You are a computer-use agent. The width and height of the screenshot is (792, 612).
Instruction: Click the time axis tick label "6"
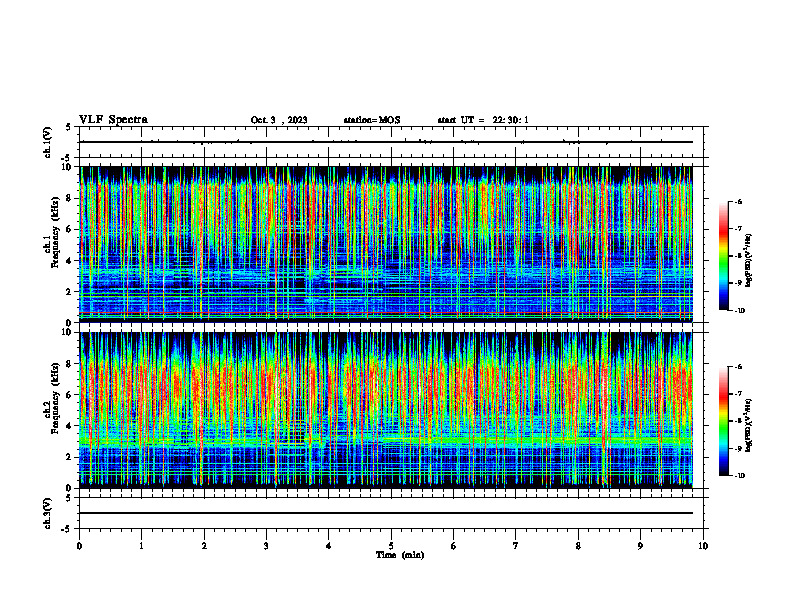click(x=454, y=546)
